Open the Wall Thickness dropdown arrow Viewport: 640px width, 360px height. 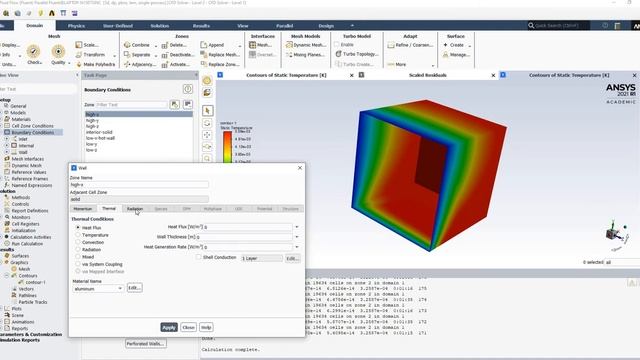pos(297,237)
